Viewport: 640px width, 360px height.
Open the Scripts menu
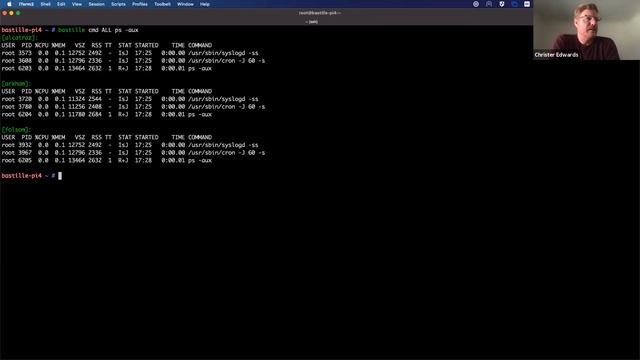pos(118,4)
